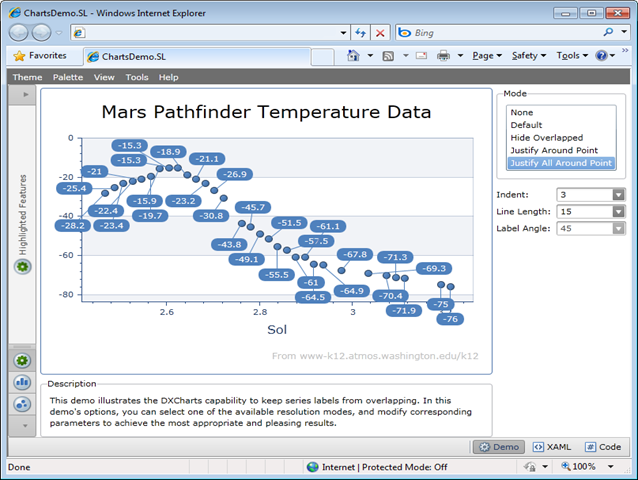
Task: Open zoom level dropdown arrow
Action: 610,467
